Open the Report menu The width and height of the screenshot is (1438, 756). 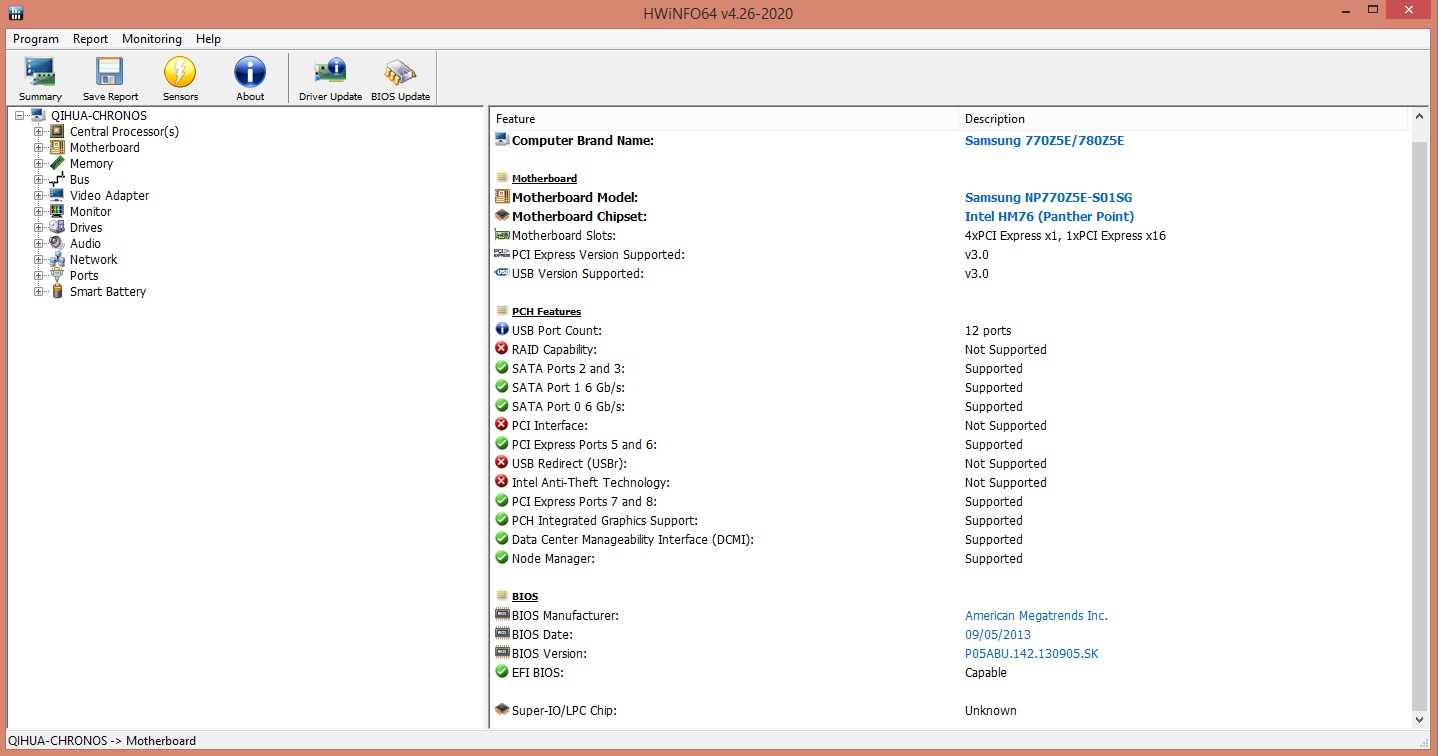click(x=90, y=39)
